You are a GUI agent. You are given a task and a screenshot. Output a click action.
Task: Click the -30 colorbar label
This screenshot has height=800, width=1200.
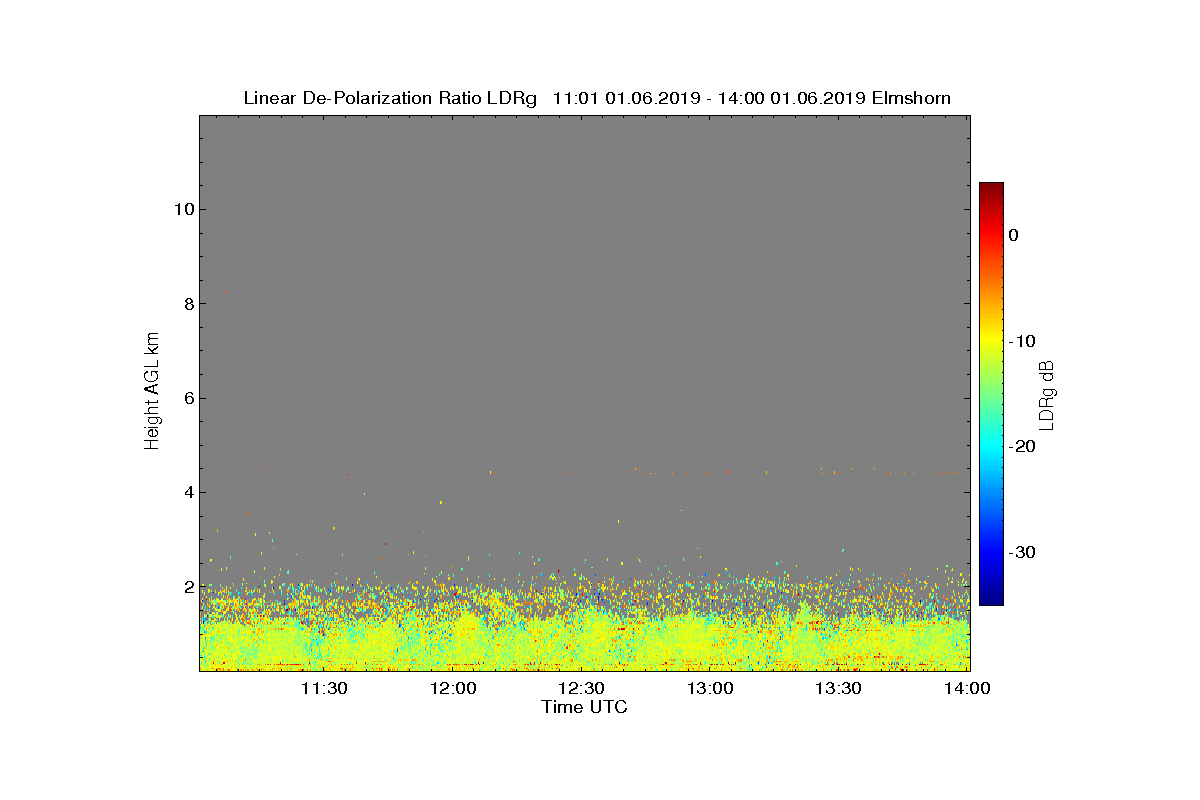click(1021, 552)
